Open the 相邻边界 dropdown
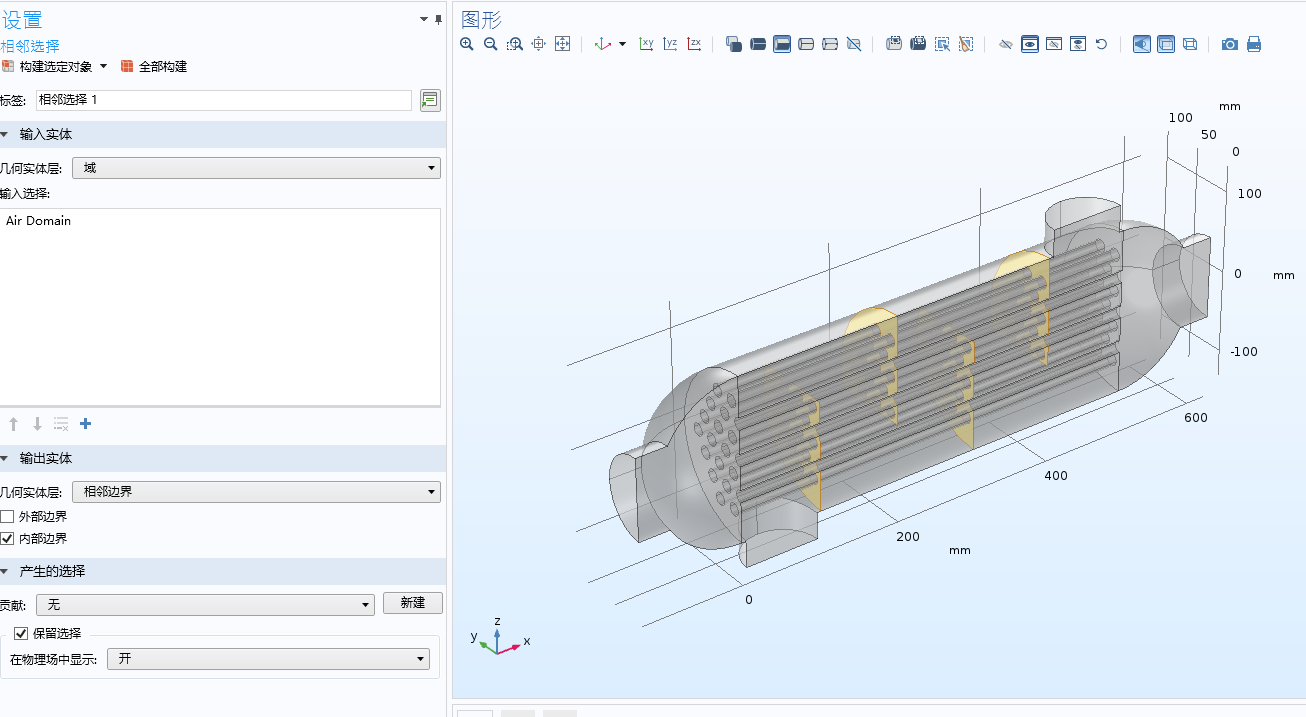 point(256,492)
